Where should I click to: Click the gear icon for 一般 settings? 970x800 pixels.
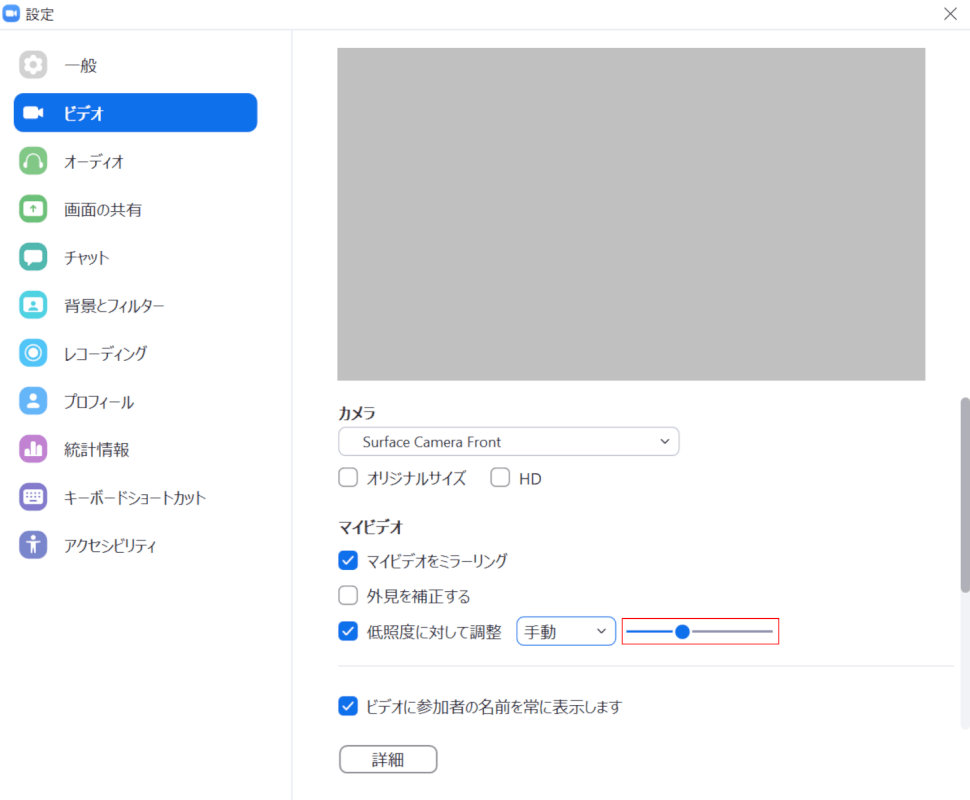click(33, 65)
